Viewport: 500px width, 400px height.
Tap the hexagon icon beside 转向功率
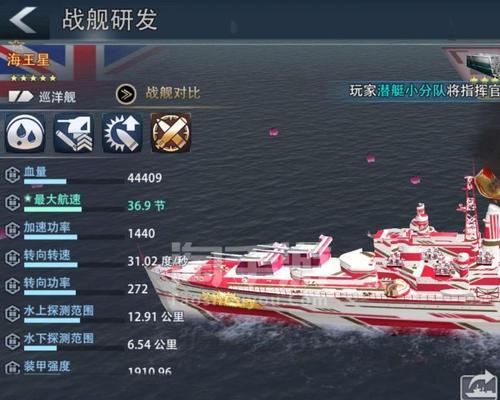(x=13, y=286)
